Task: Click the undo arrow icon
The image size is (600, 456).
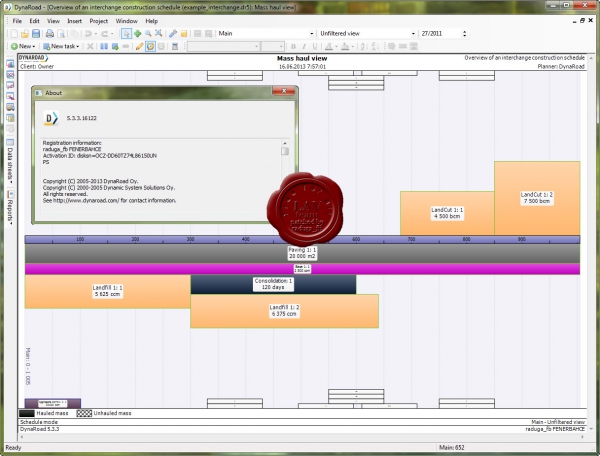Action: click(x=88, y=34)
